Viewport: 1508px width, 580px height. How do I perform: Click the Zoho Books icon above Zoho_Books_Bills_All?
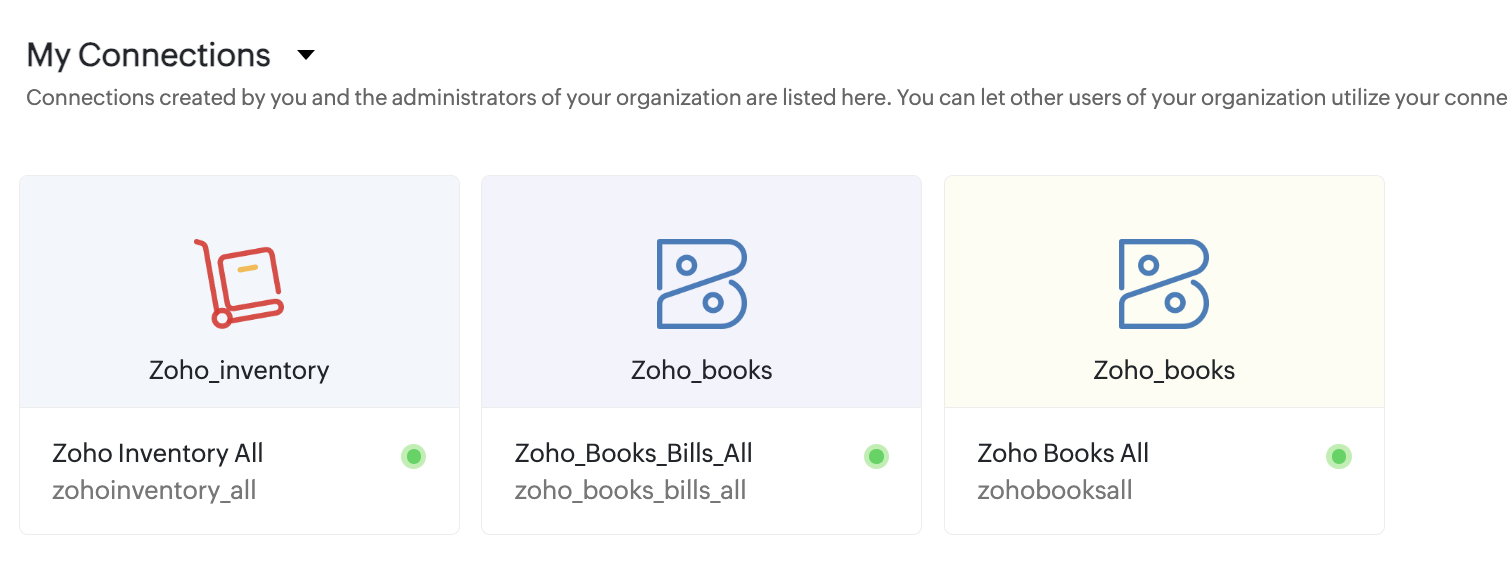(x=701, y=283)
